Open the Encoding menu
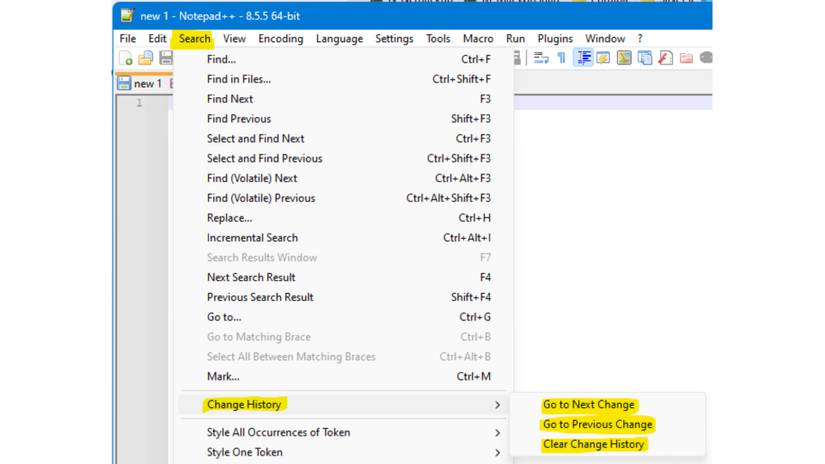This screenshot has width=825, height=464. click(280, 39)
